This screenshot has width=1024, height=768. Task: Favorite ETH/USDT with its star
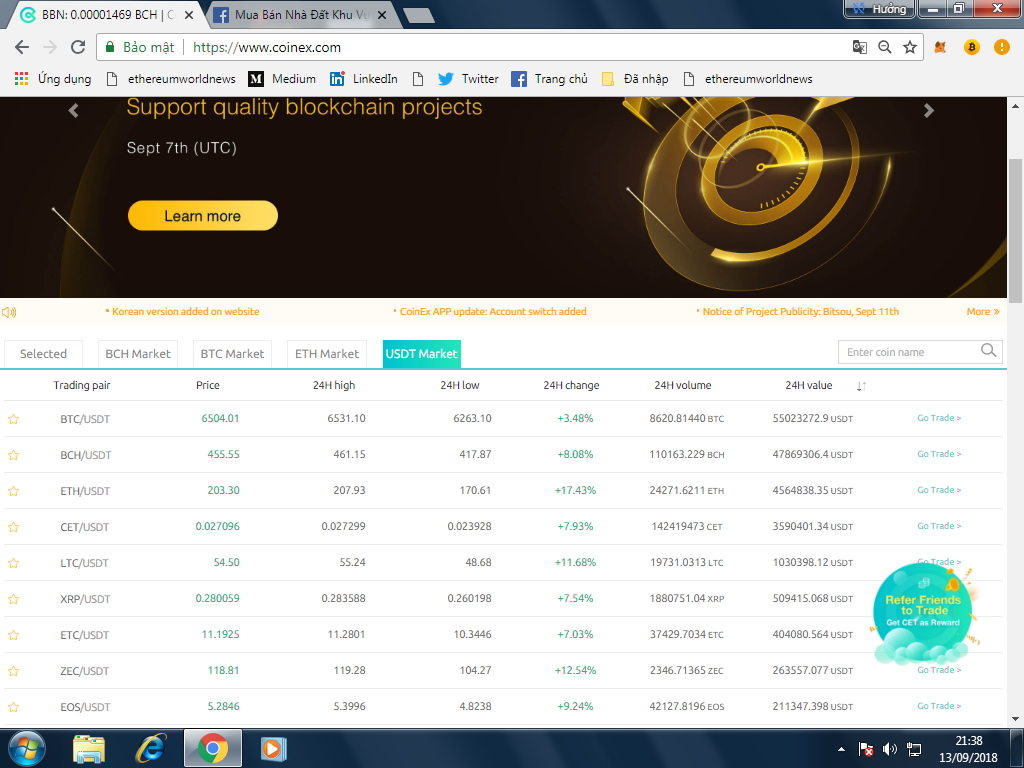[x=14, y=491]
